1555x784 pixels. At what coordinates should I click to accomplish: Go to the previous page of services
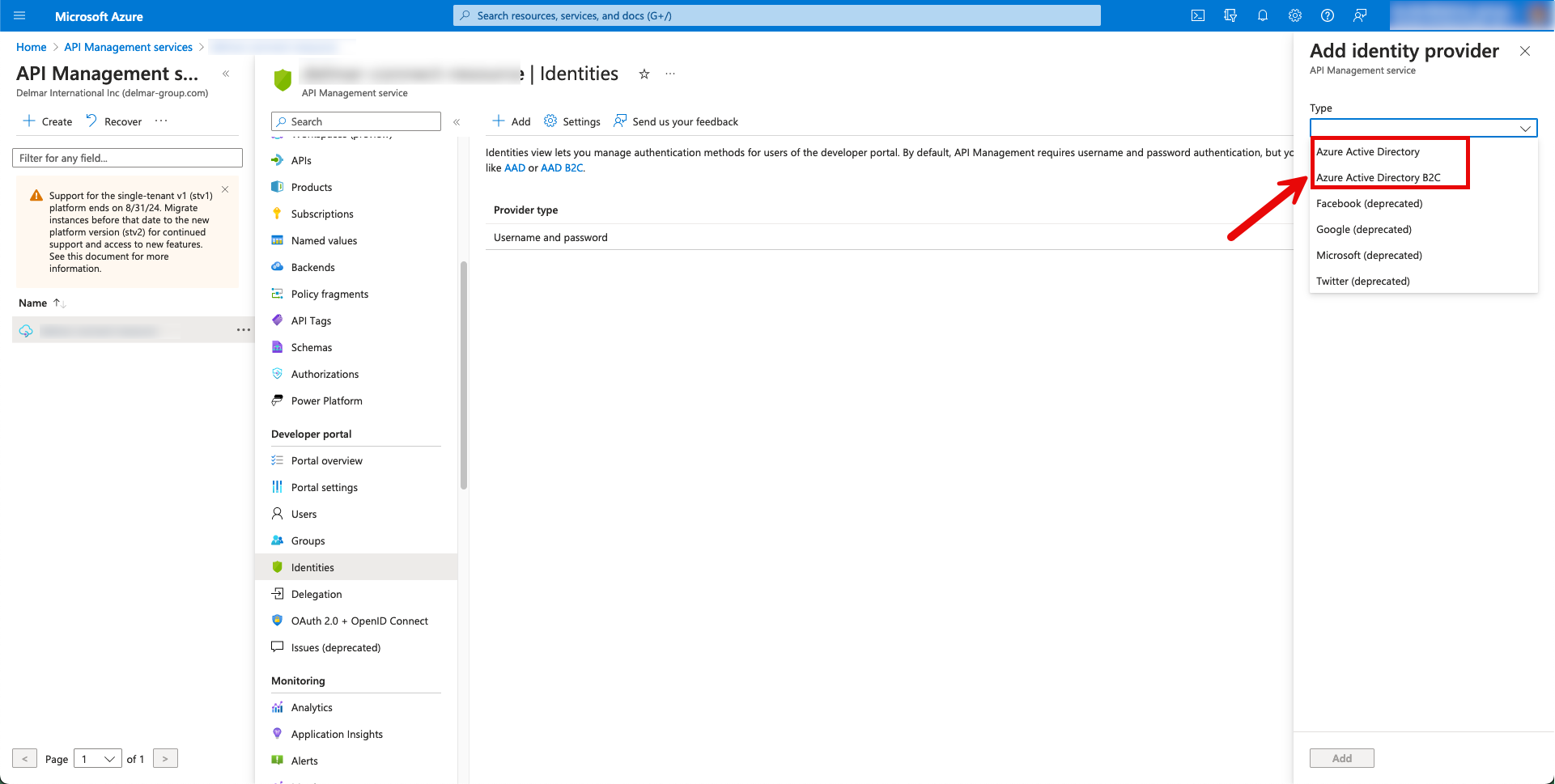click(x=25, y=759)
